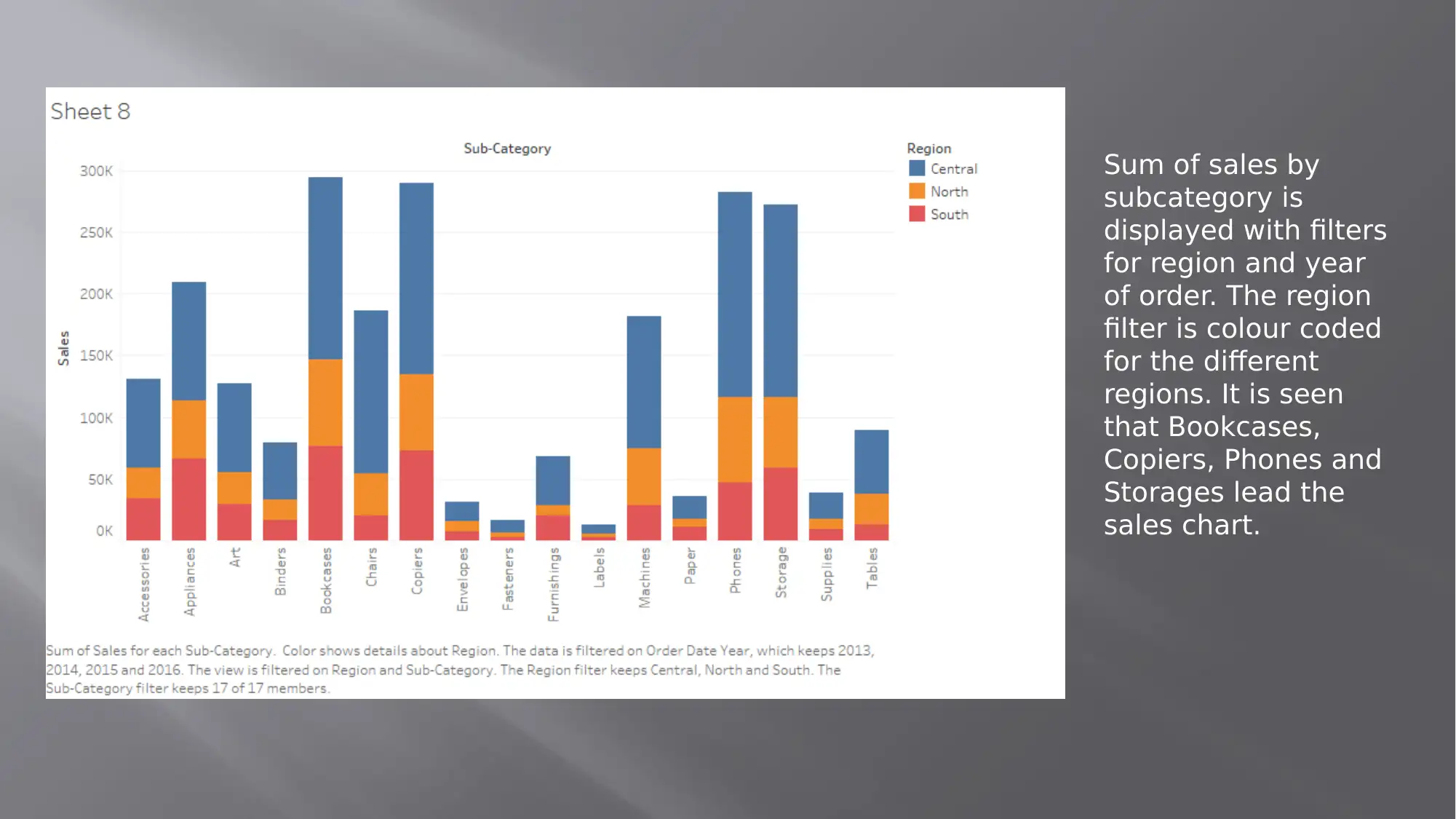Click the 'Sales' y-axis title
The height and width of the screenshot is (819, 1456).
[64, 348]
